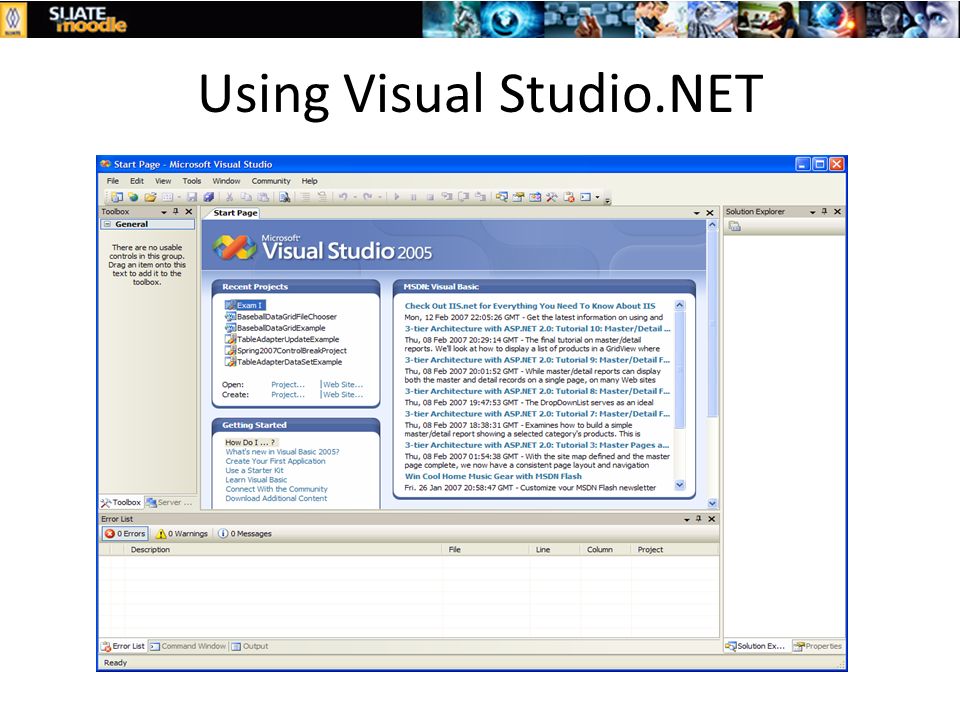960x720 pixels.
Task: Click the Paste clipboard icon
Action: pyautogui.click(x=263, y=197)
